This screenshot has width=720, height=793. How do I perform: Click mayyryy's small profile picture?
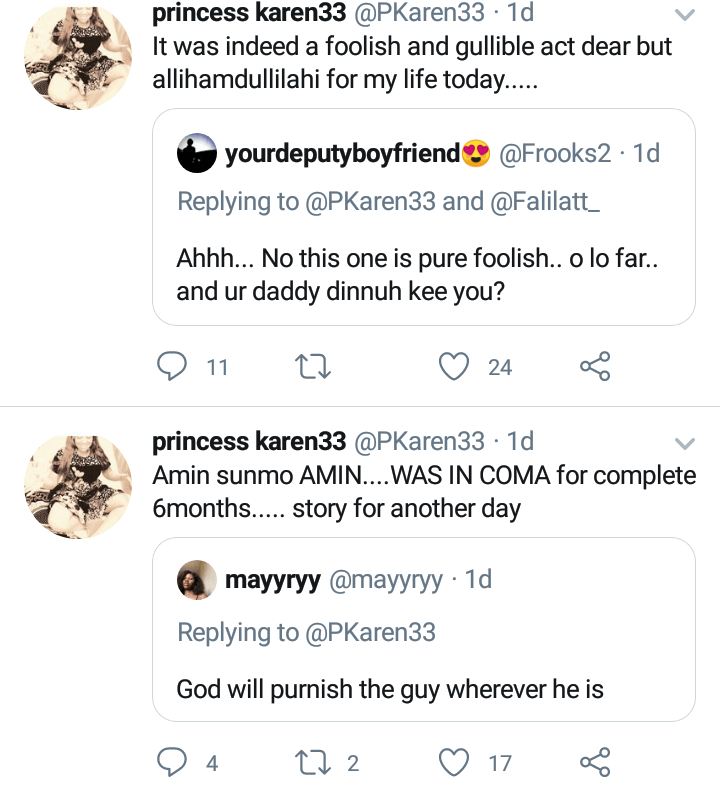click(x=196, y=579)
